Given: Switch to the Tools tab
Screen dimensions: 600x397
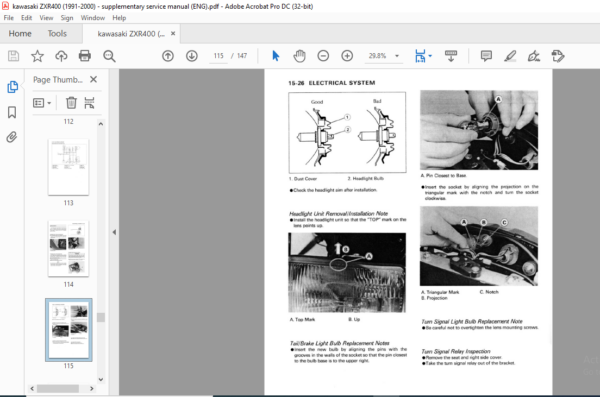Looking at the screenshot, I should point(57,34).
